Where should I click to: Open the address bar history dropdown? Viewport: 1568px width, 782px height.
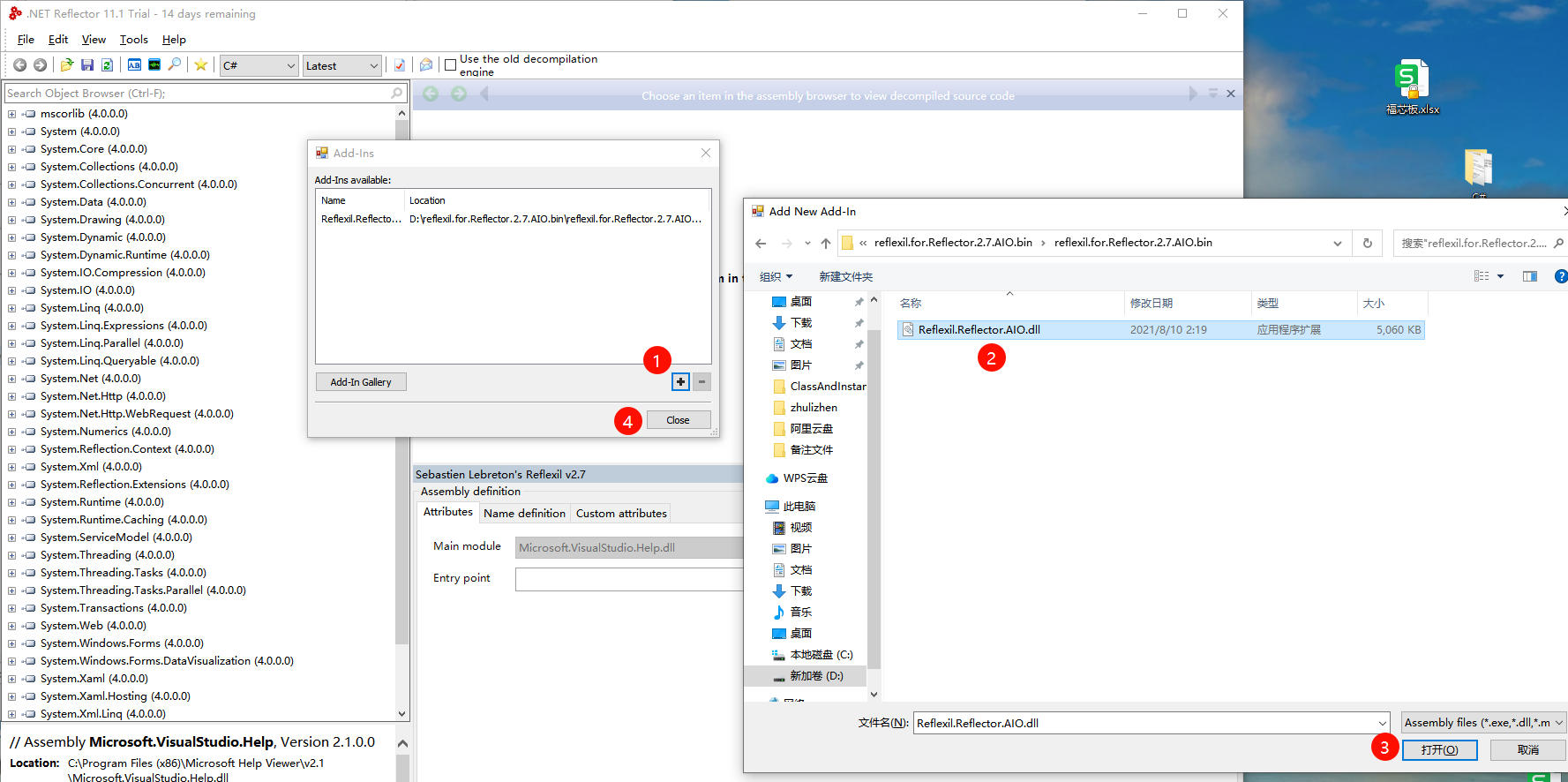click(x=1338, y=244)
